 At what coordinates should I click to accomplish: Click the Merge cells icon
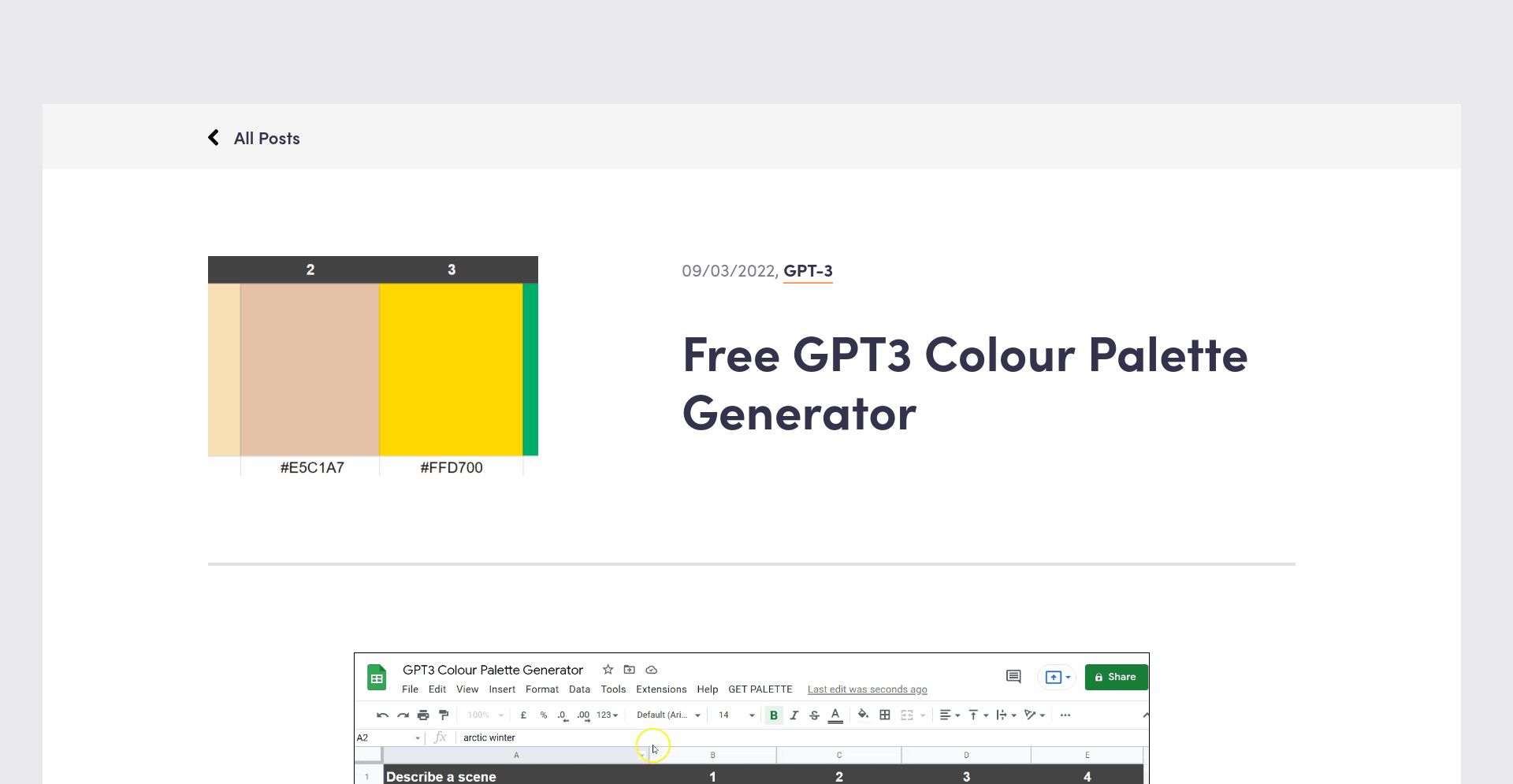click(x=907, y=715)
